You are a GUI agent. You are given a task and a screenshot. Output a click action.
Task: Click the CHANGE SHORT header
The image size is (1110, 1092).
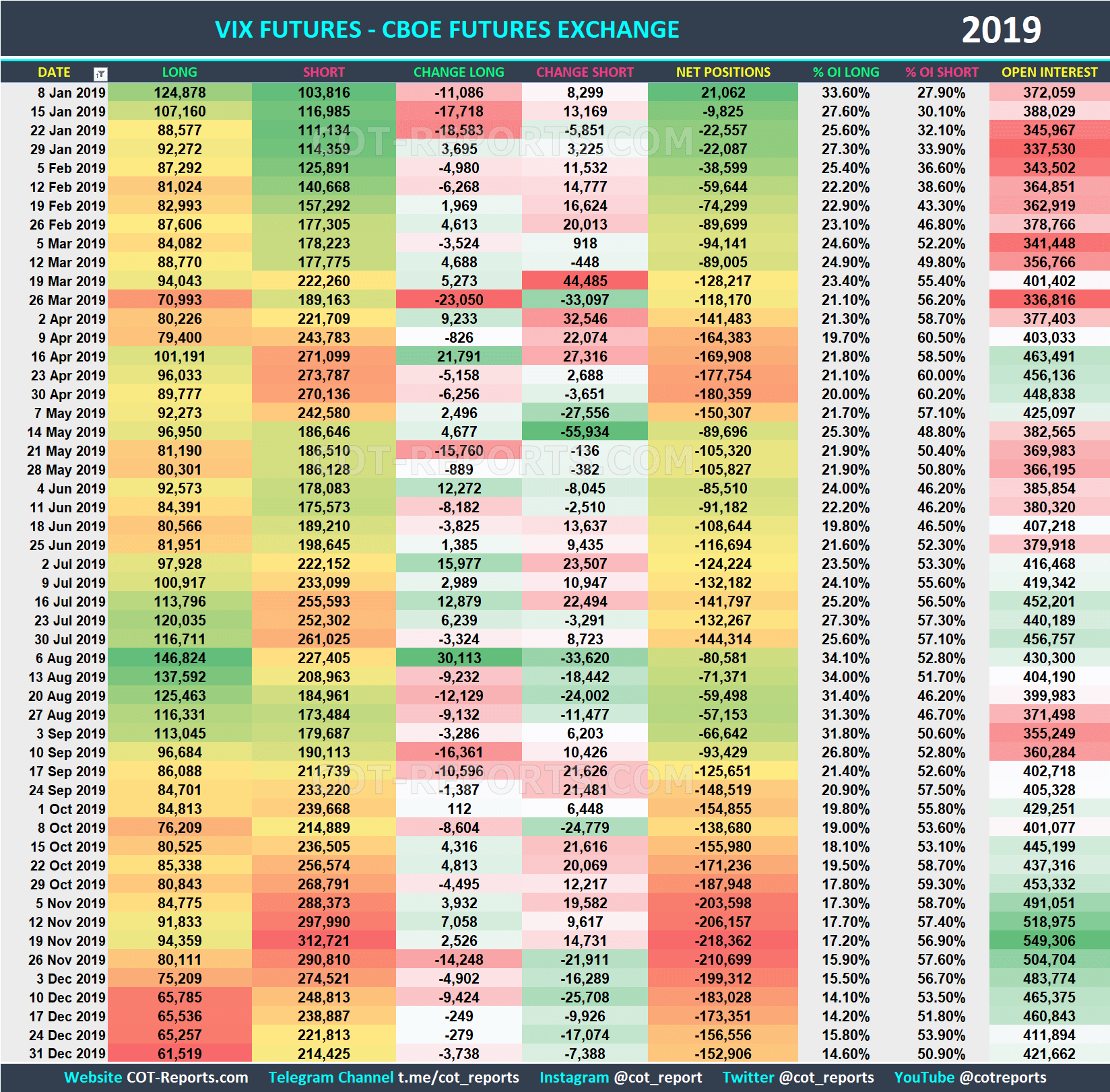pyautogui.click(x=585, y=72)
